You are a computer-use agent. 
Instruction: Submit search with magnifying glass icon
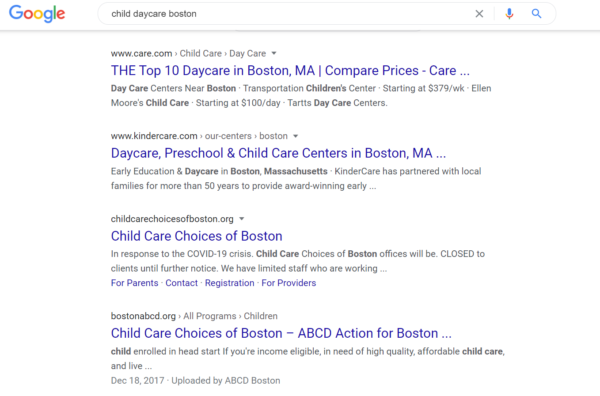point(536,14)
